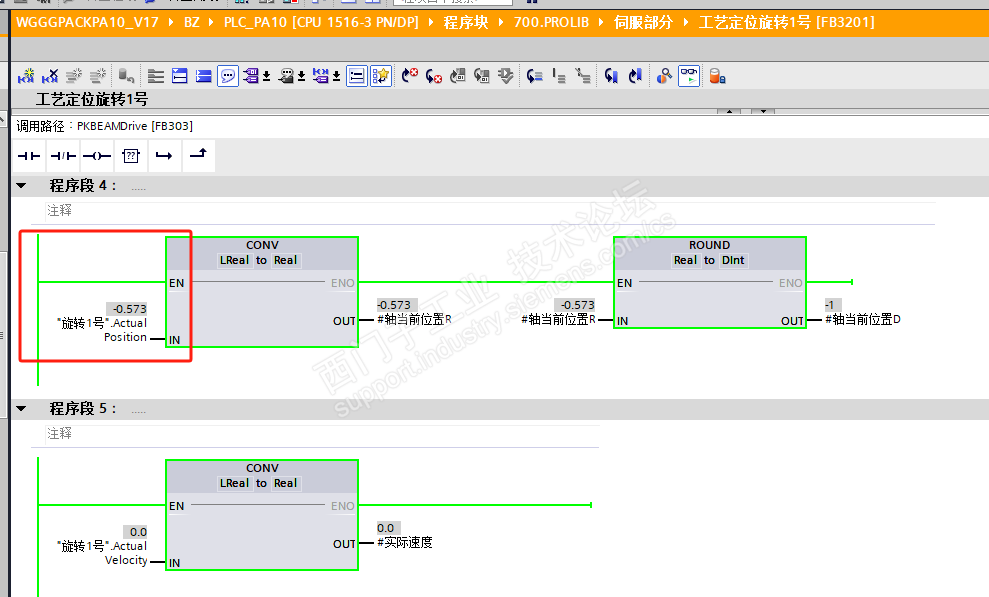Click the toolbar icon left of Open all networks
Screen dimensions: 989x597
pyautogui.click(x=156, y=76)
